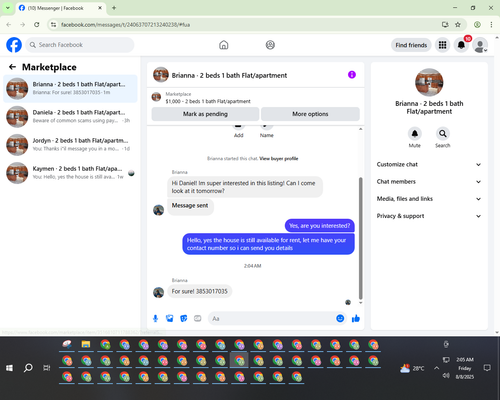Mute the chat with bell icon
Screen dimensions: 500x400
click(414, 134)
